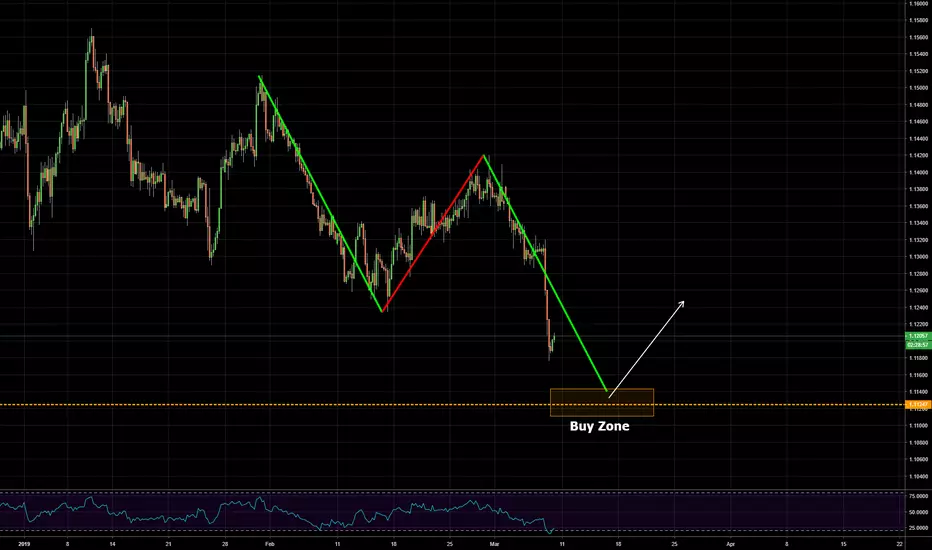Image resolution: width=932 pixels, height=550 pixels.
Task: Select the dashed orange horizontal price line
Action: click(x=452, y=405)
